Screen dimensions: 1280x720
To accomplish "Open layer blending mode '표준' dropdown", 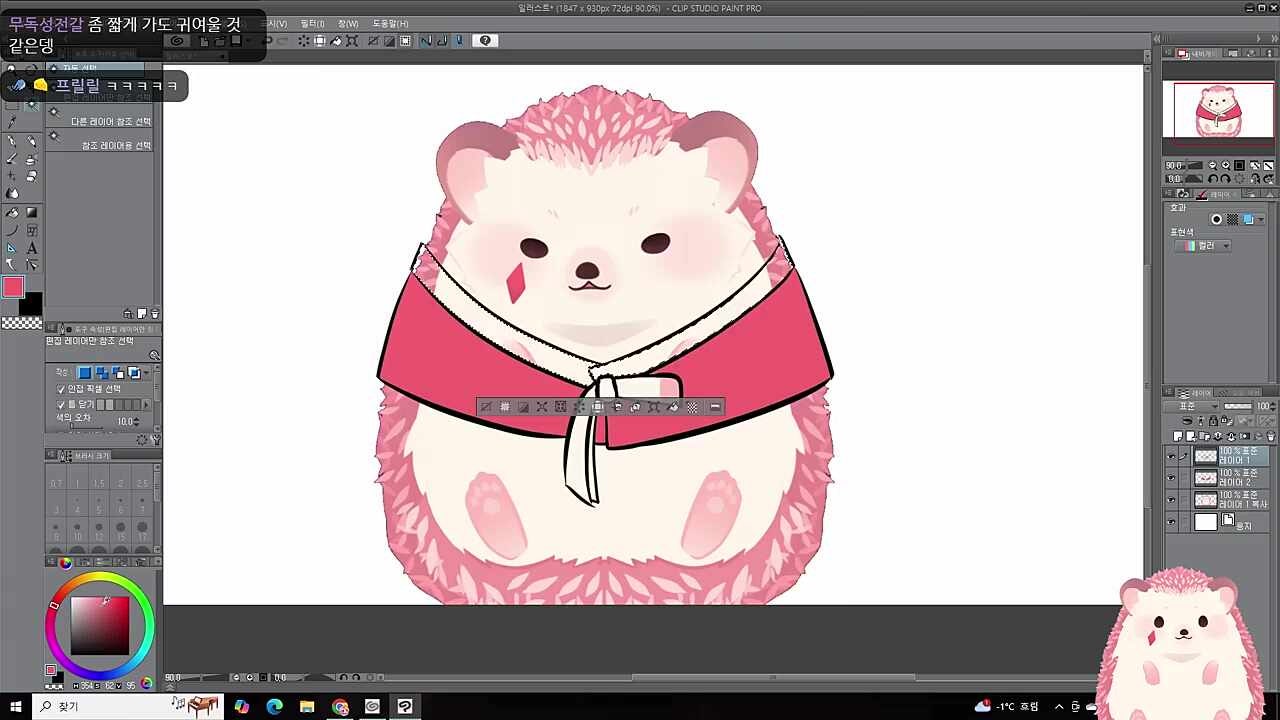I will [x=1195, y=407].
